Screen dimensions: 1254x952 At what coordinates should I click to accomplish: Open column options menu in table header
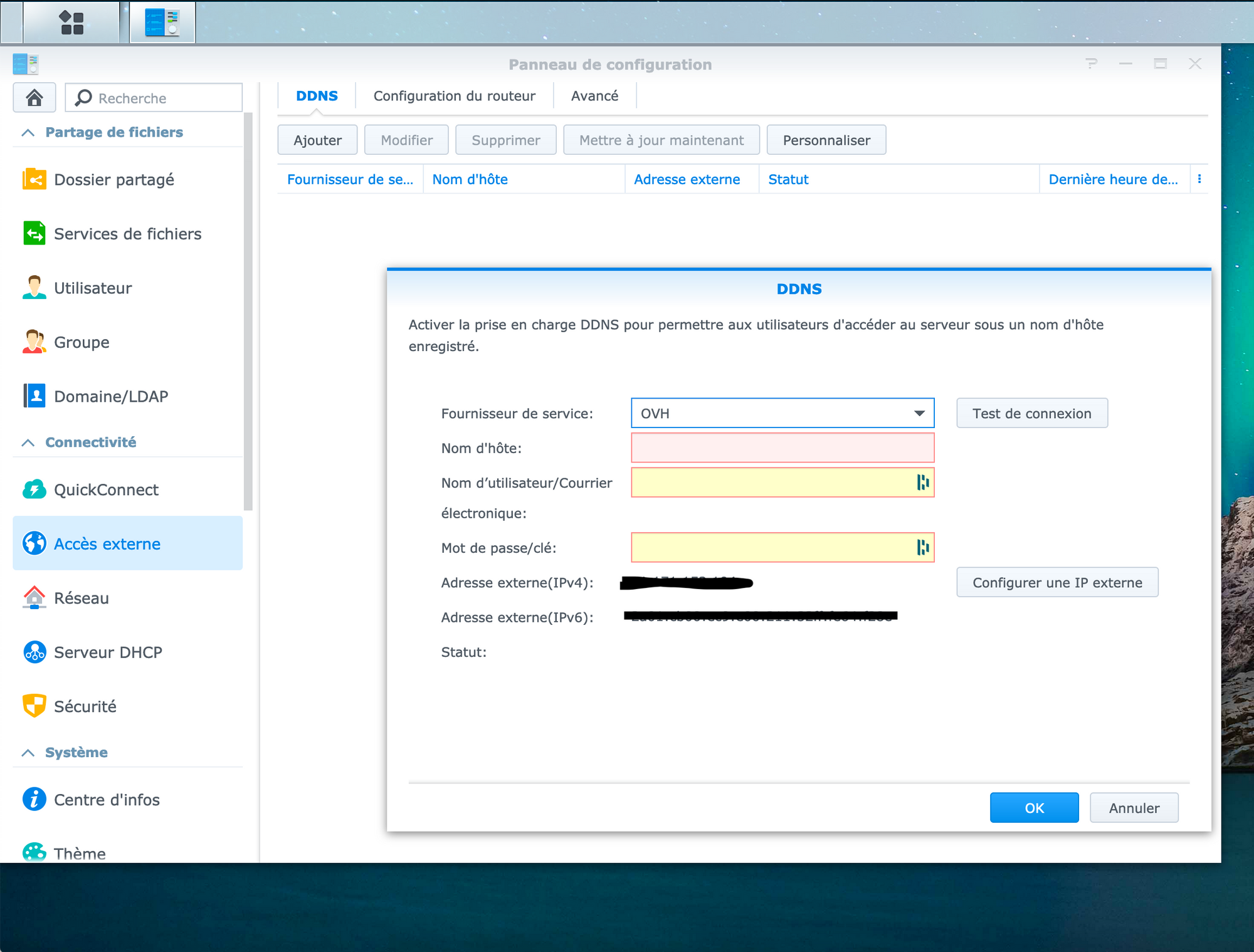pyautogui.click(x=1199, y=179)
